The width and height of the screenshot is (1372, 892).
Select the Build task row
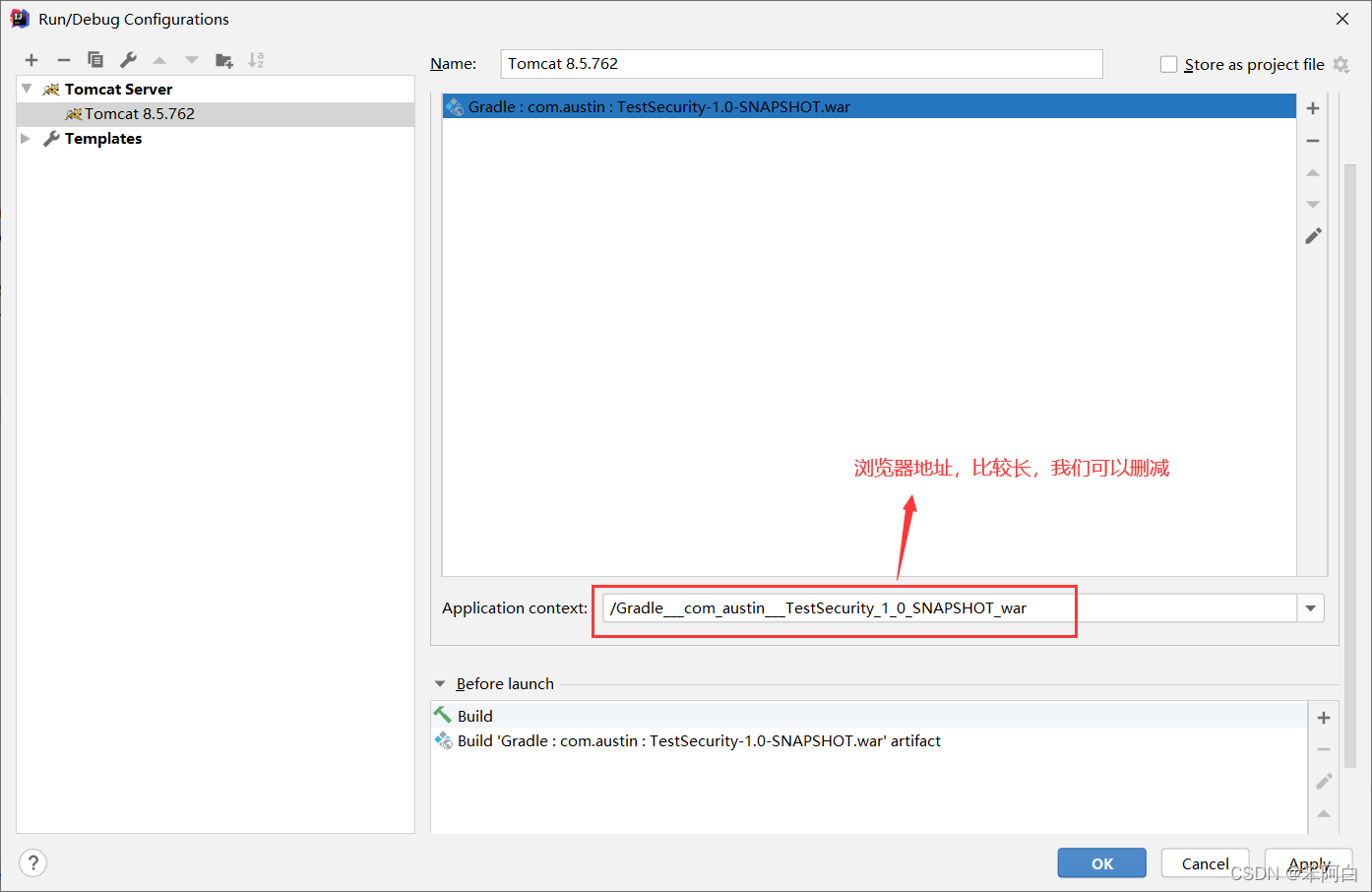(x=869, y=716)
